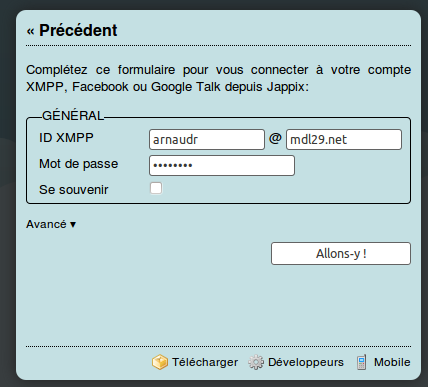The image size is (428, 387).
Task: Click the Se souvenir label text
Action: click(74, 190)
